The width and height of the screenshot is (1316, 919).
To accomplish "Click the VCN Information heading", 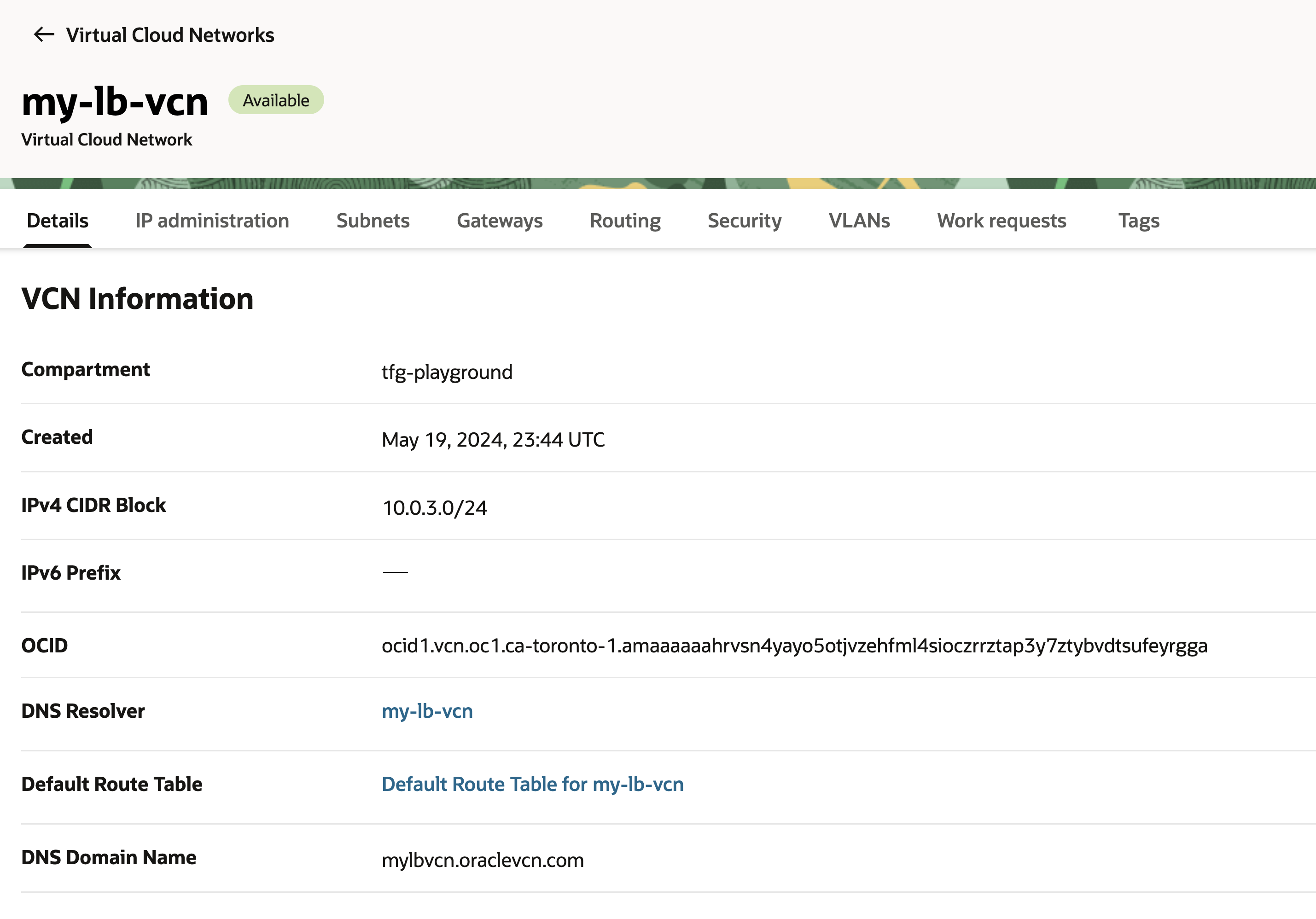I will (138, 298).
